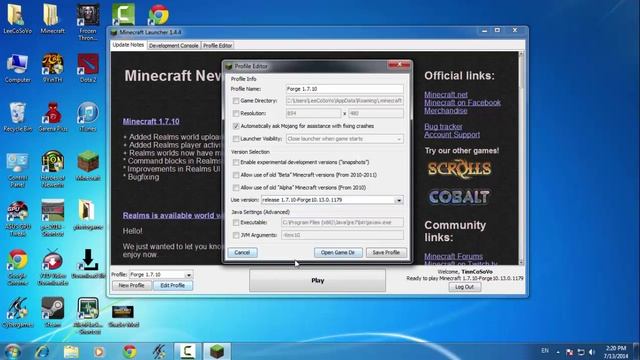Open the Control Panel desktop icon
Image resolution: width=640 pixels, height=360 pixels.
tap(18, 170)
